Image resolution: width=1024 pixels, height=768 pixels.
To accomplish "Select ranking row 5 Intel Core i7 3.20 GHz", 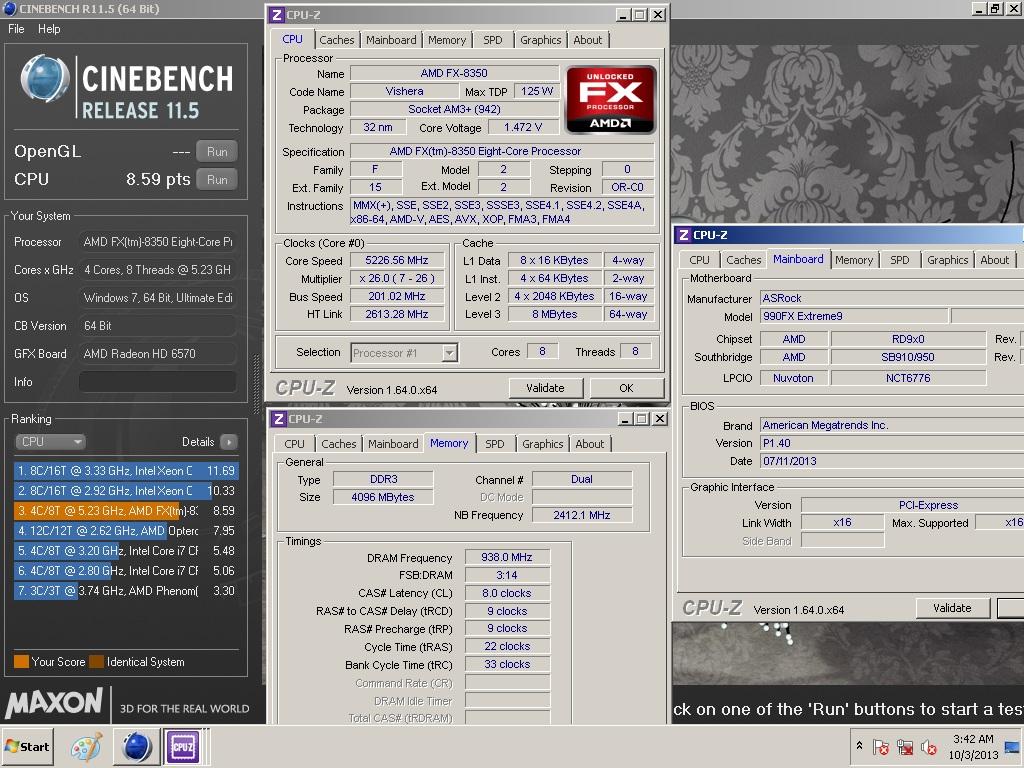I will pyautogui.click(x=126, y=551).
